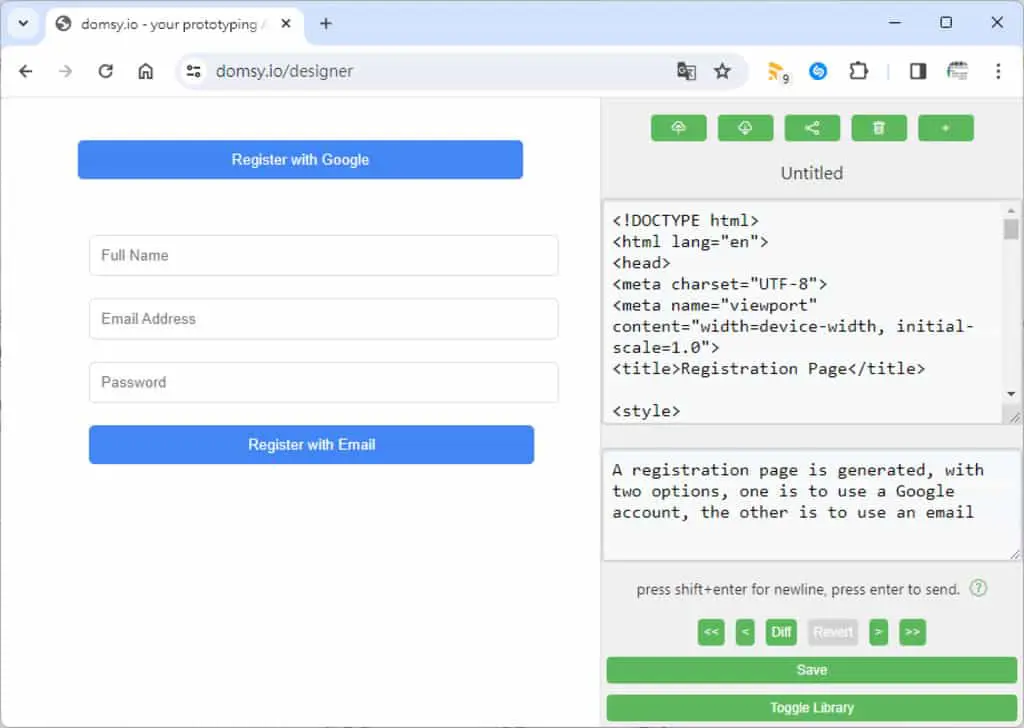Open the browser extensions puzzle icon
1024x728 pixels.
pyautogui.click(x=858, y=71)
